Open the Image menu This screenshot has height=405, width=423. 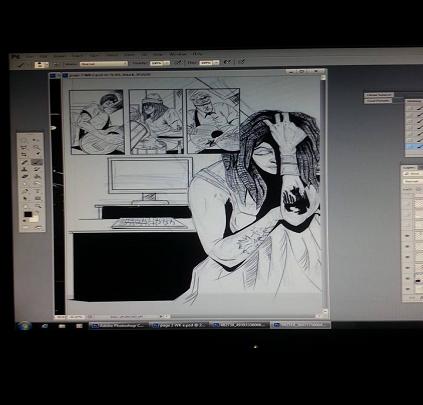click(59, 55)
